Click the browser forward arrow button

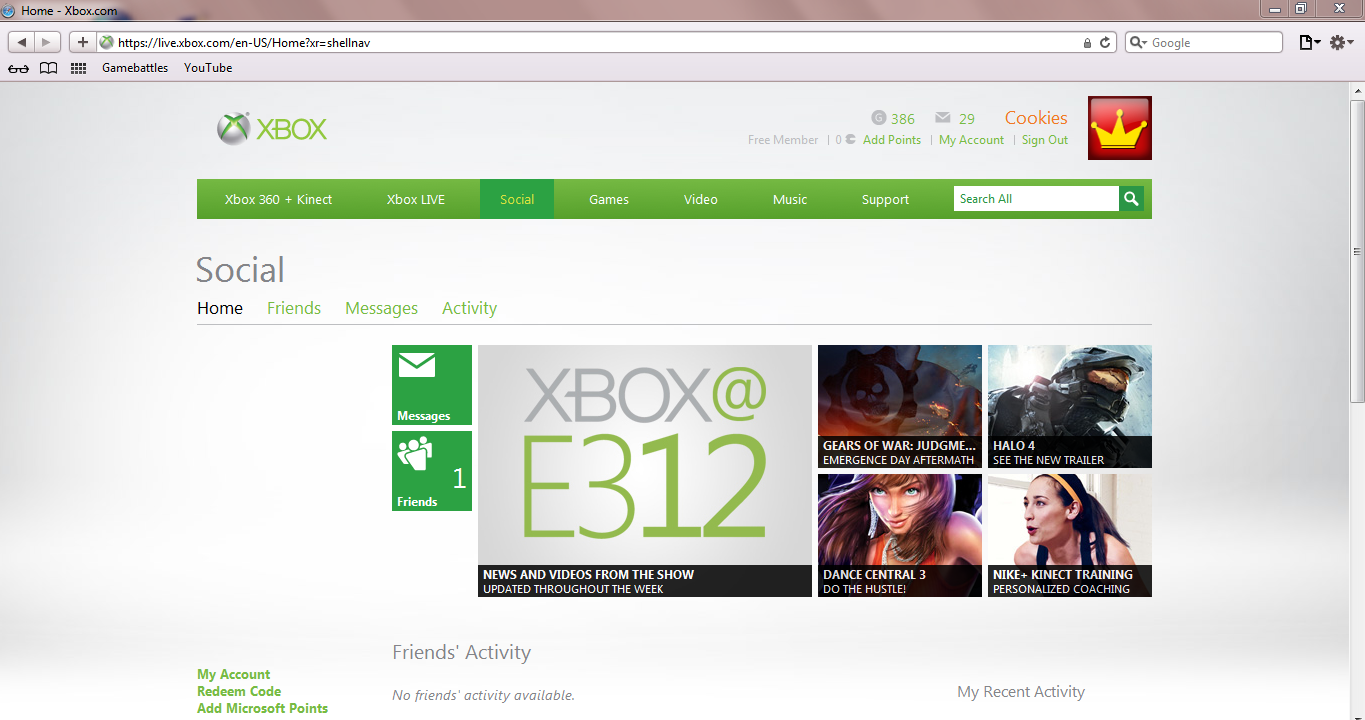tap(48, 42)
